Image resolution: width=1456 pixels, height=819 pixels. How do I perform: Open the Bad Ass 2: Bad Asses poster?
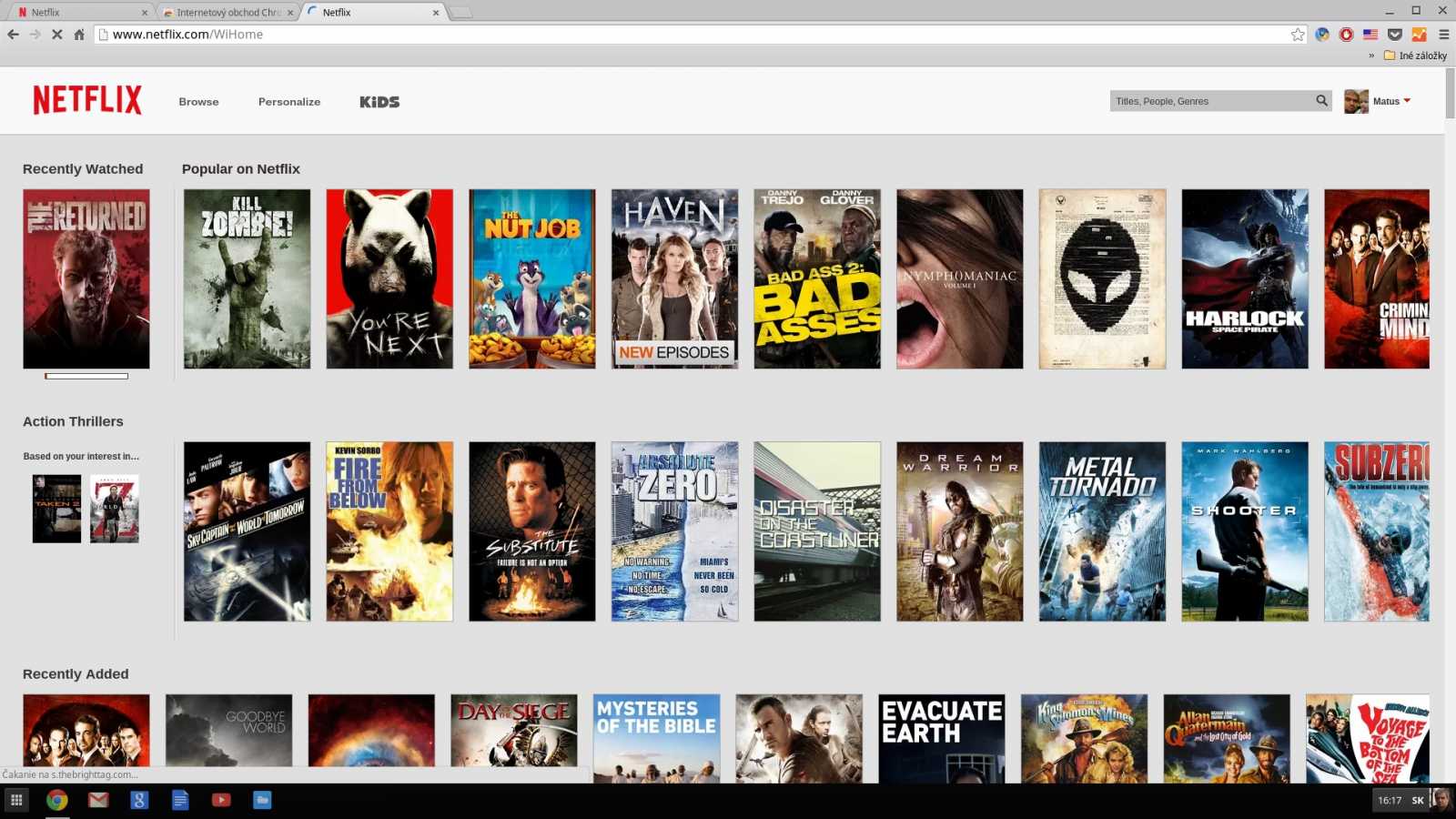pos(817,278)
